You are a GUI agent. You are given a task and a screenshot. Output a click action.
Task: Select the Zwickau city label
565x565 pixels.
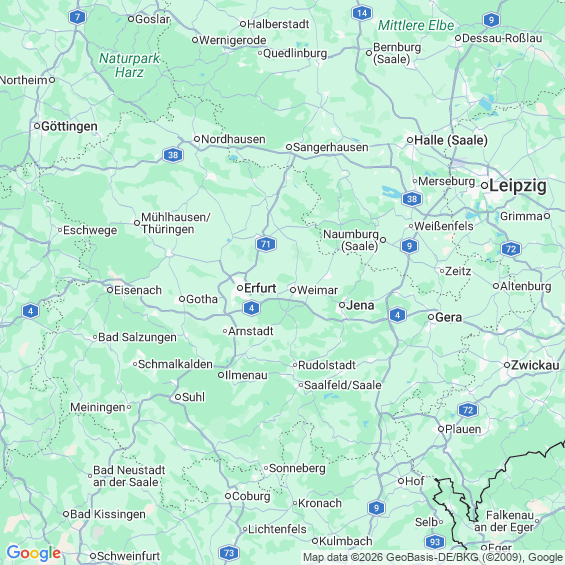535,365
